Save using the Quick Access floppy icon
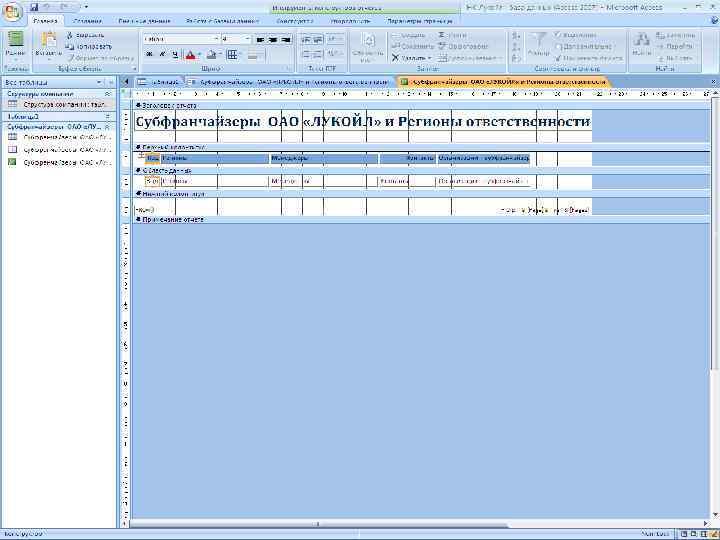This screenshot has width=720, height=540. (x=34, y=7)
